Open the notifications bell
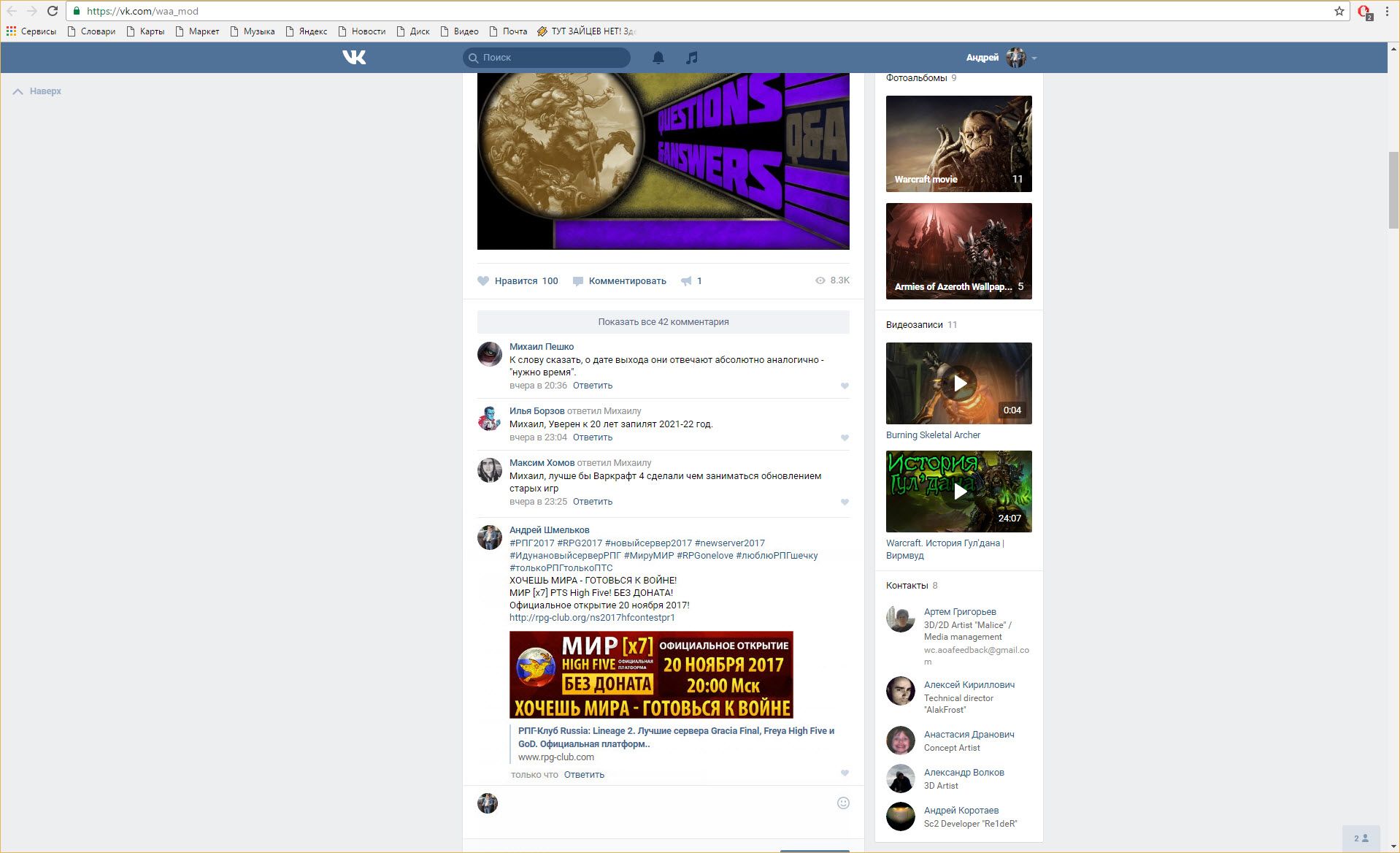Screen dimensions: 1400x853 (658, 57)
